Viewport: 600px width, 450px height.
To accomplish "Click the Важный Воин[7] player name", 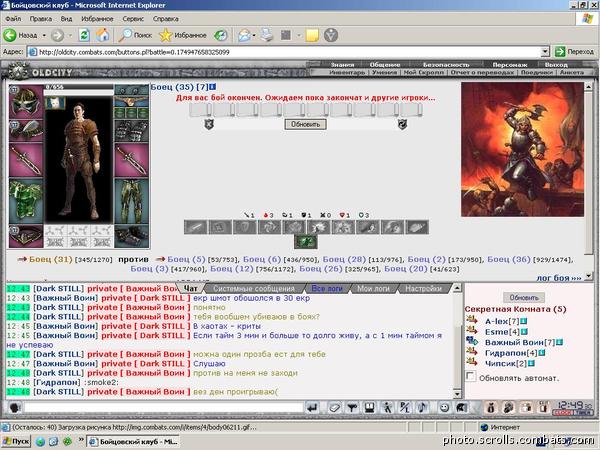I will tap(520, 342).
